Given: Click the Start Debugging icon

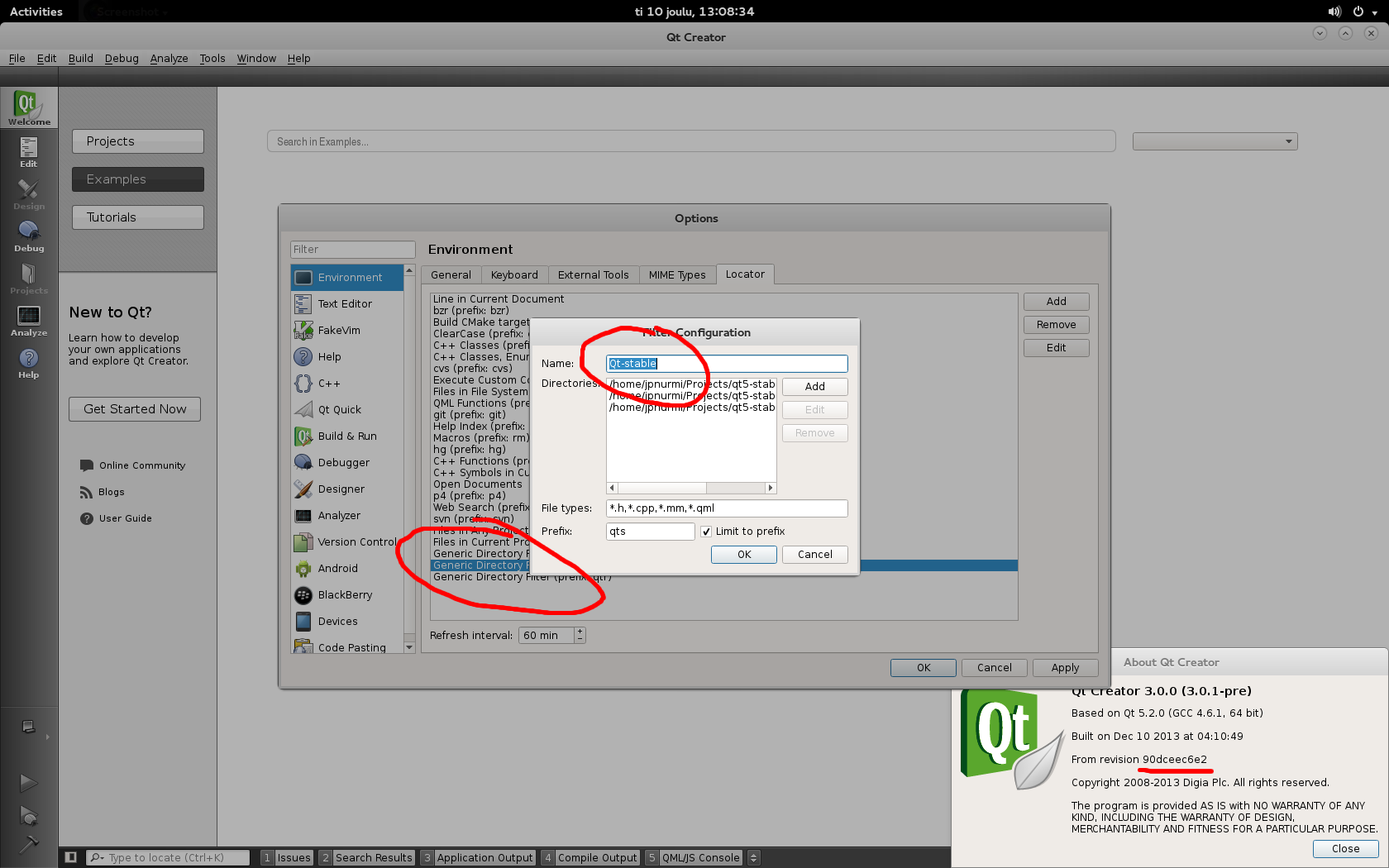Looking at the screenshot, I should (x=29, y=816).
